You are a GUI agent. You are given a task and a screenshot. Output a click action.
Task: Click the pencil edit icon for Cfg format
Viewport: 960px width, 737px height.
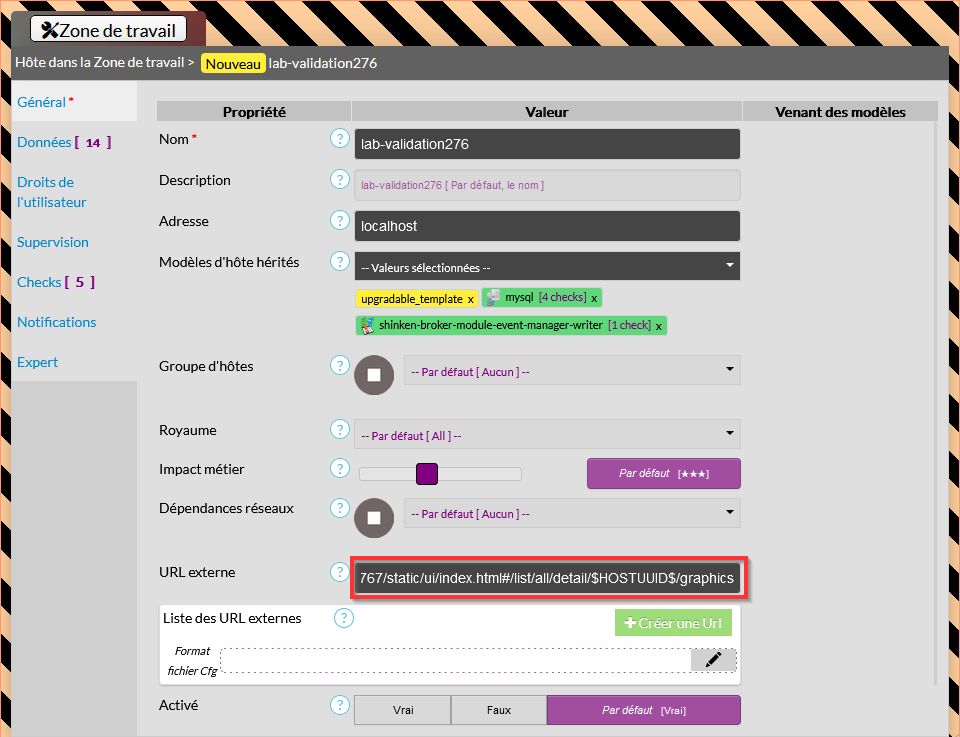(x=713, y=659)
